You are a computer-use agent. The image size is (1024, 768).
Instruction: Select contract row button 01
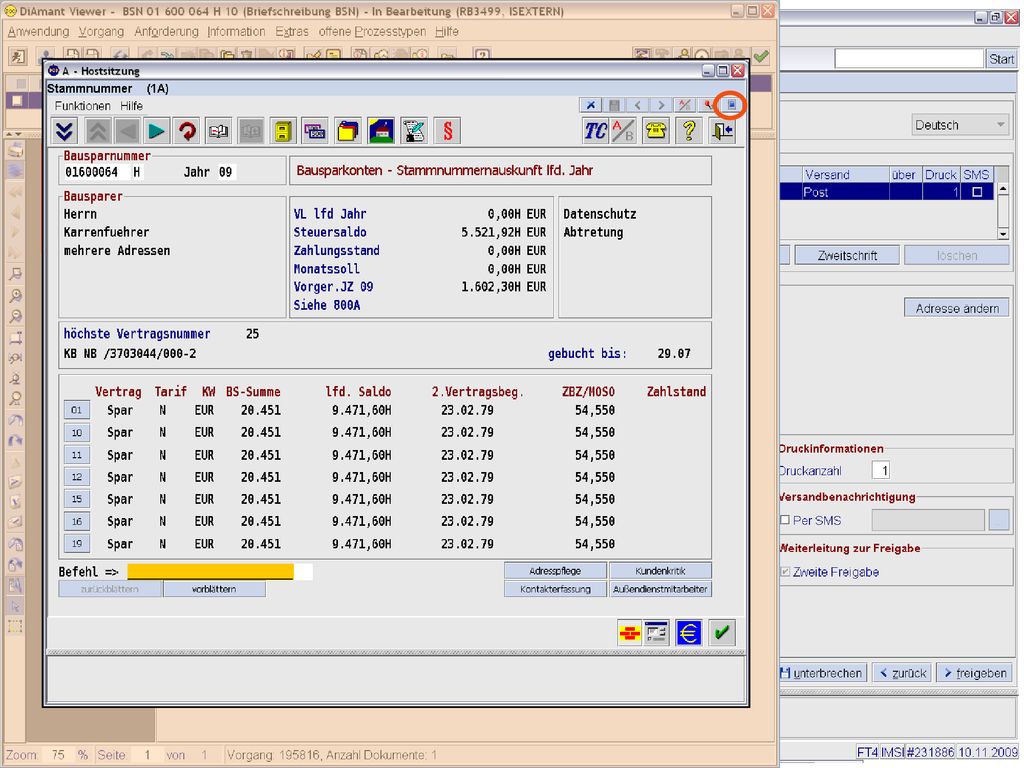[x=76, y=410]
